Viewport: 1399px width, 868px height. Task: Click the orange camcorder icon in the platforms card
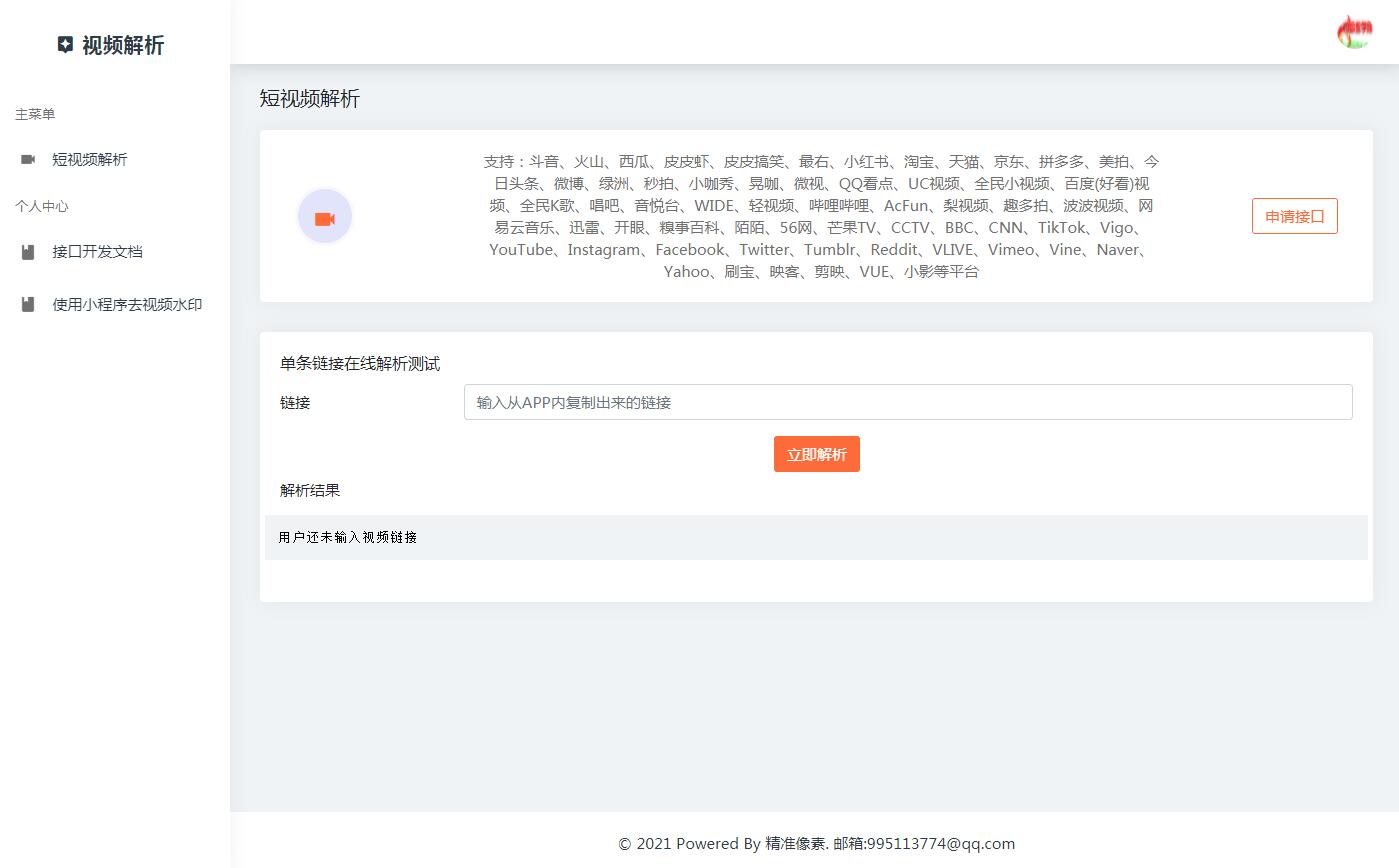[324, 216]
